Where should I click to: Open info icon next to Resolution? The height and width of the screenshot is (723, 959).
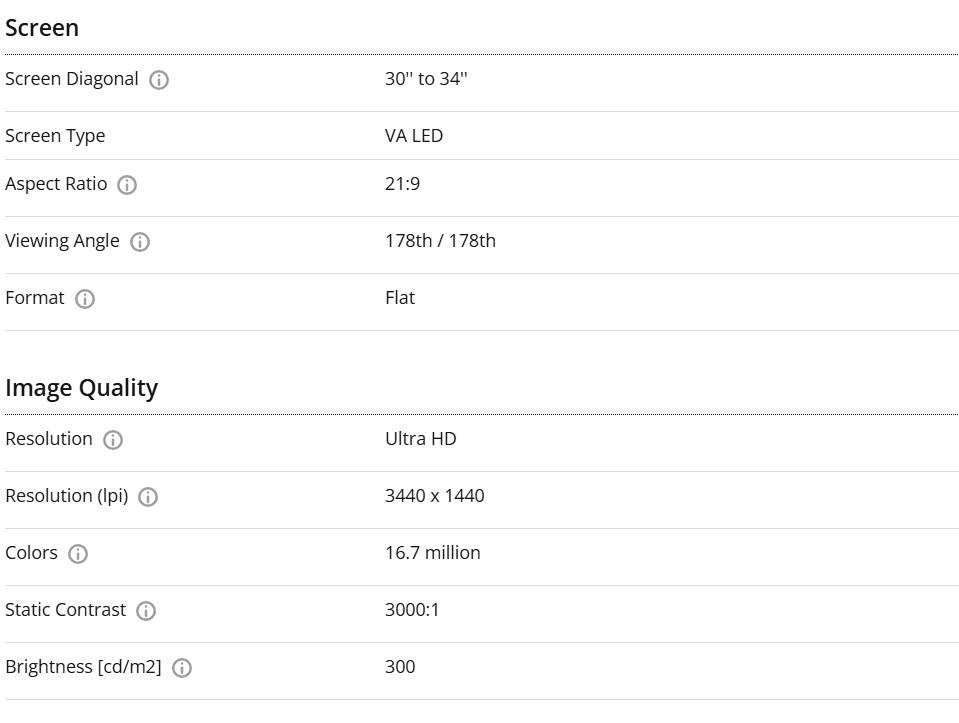tap(113, 440)
